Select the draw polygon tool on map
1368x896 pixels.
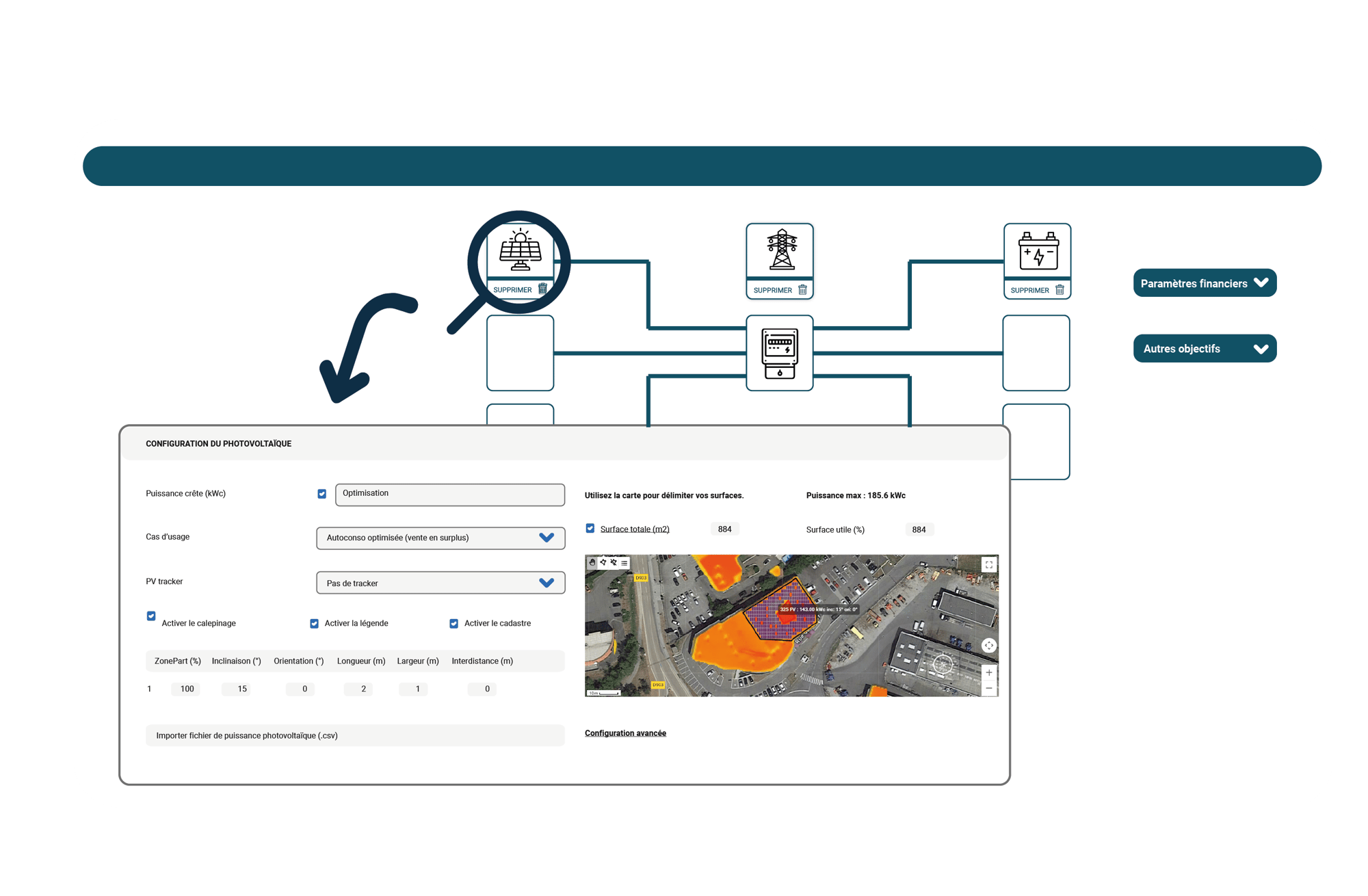pos(603,563)
